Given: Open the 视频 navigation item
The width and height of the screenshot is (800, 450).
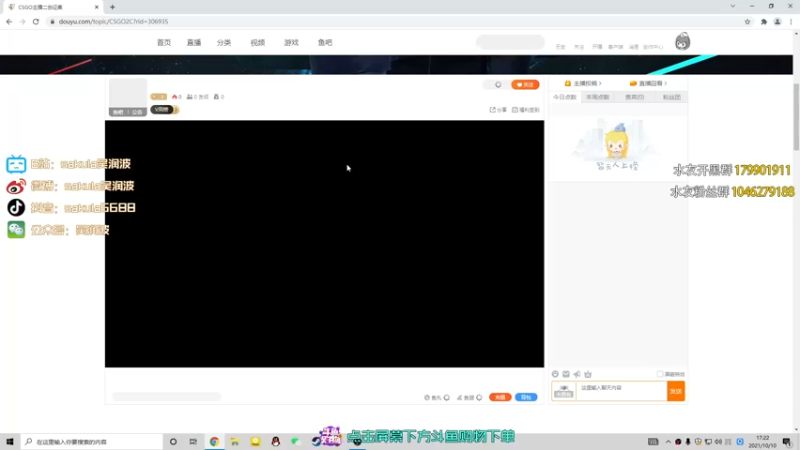Looking at the screenshot, I should click(x=258, y=42).
